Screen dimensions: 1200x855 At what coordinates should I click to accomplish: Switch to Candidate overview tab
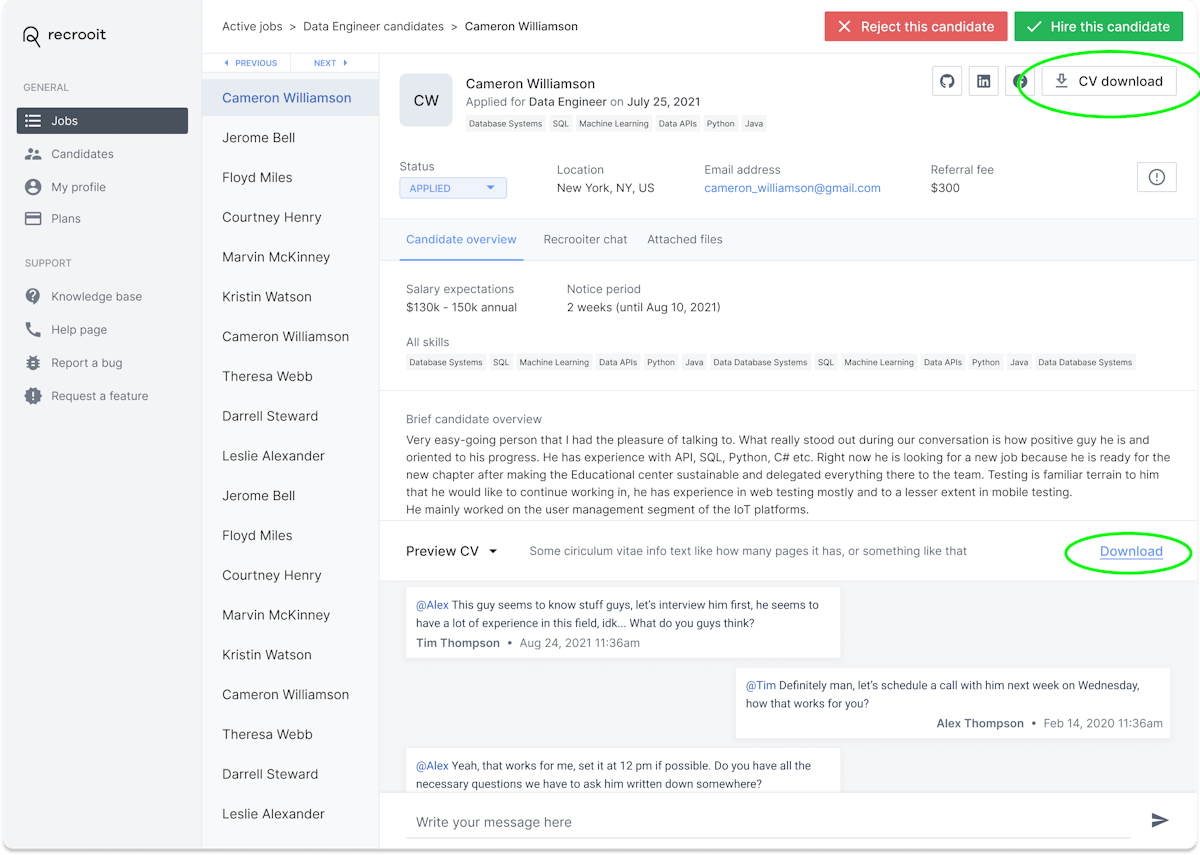tap(461, 240)
